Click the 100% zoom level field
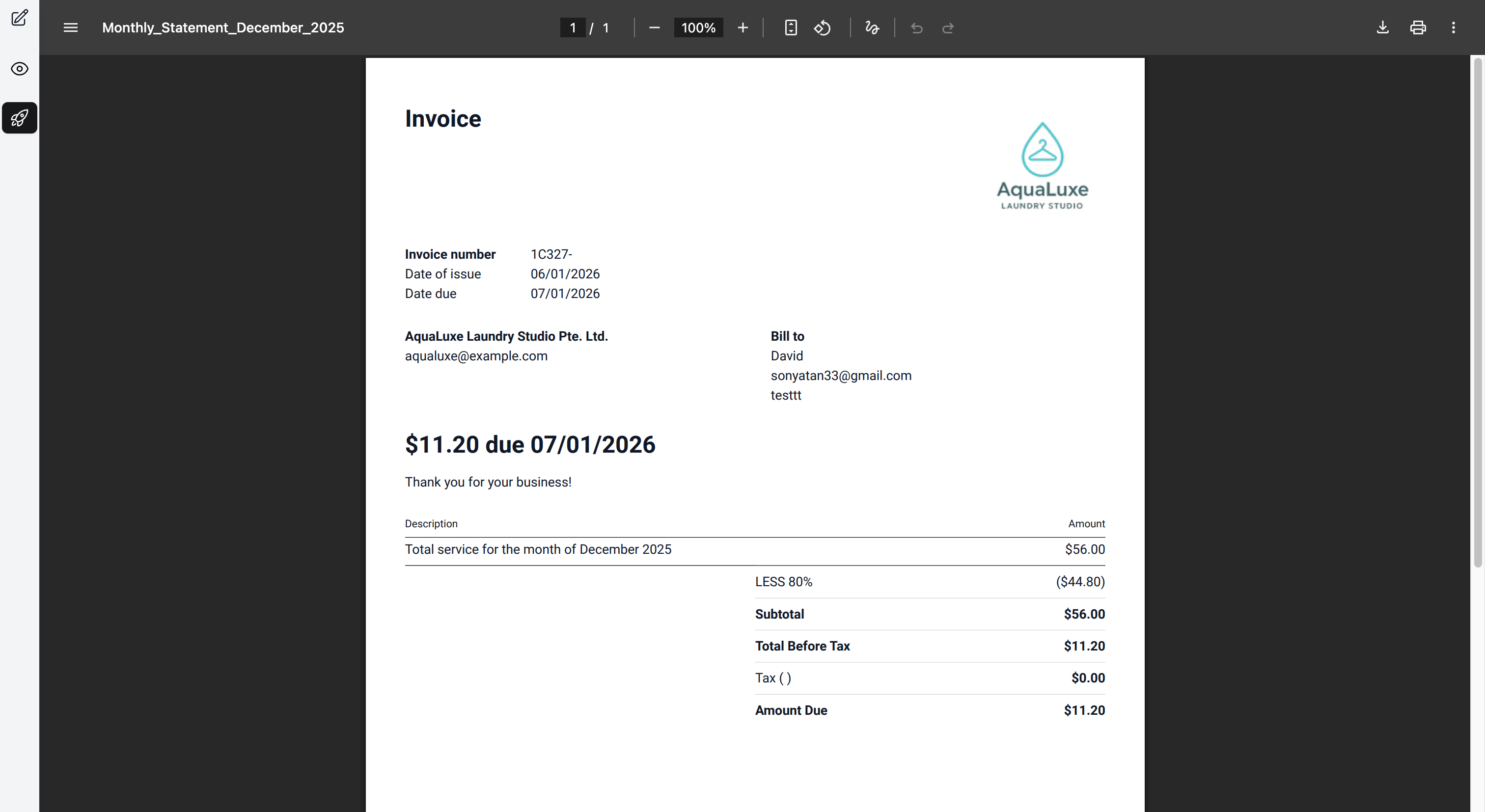This screenshot has width=1485, height=812. 697,27
